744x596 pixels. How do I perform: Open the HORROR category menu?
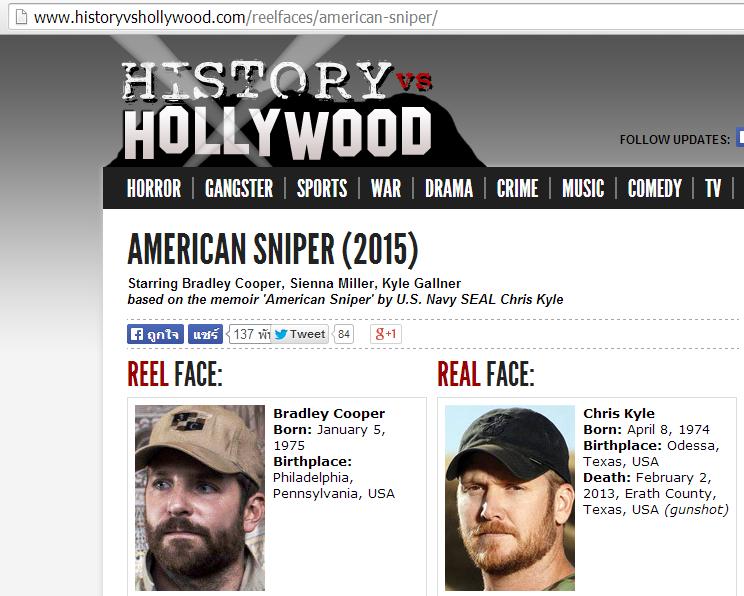[154, 188]
